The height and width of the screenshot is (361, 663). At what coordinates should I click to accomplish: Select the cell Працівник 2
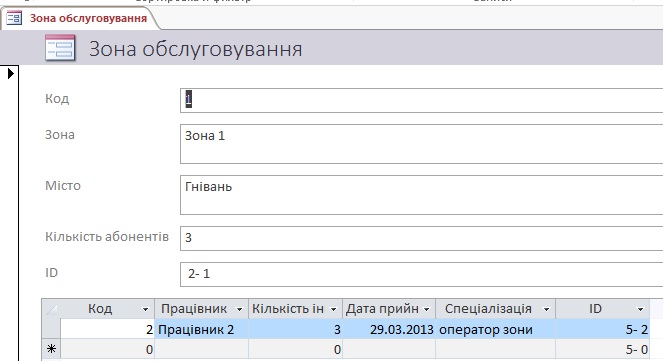202,329
